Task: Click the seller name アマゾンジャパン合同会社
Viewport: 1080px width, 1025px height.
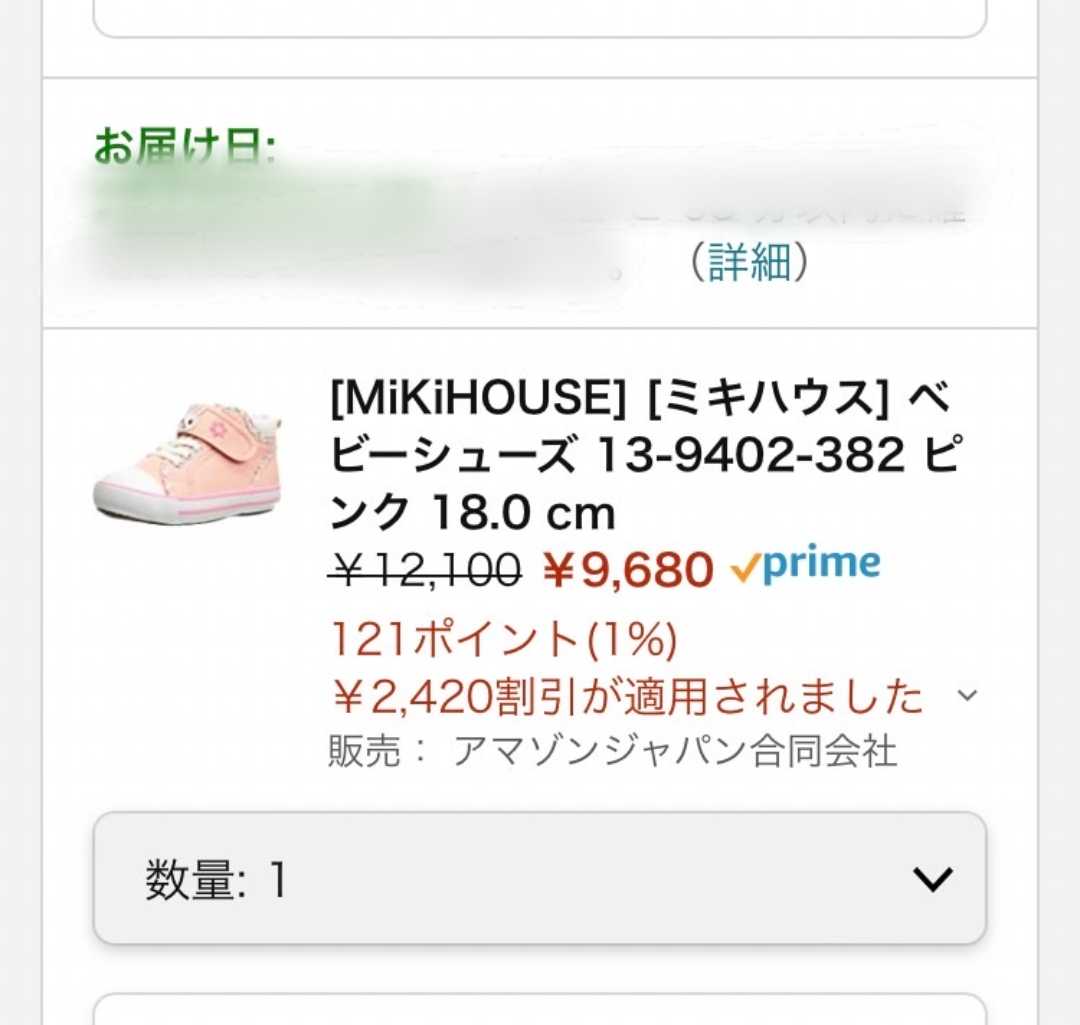Action: tap(675, 752)
